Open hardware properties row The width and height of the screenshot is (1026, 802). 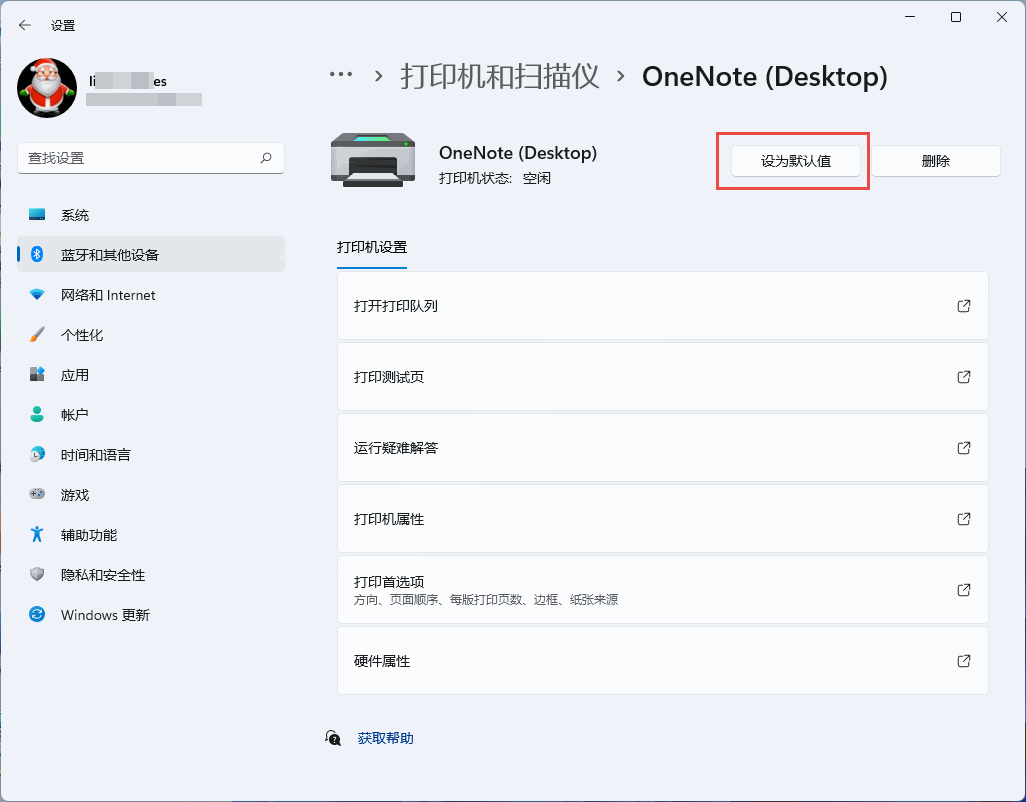(662, 661)
